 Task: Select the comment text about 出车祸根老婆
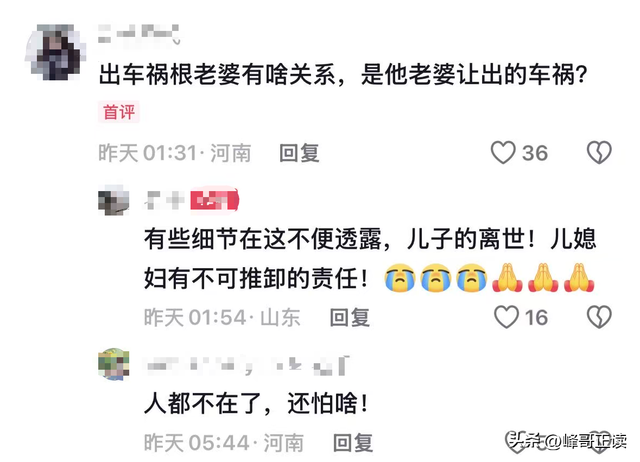(x=343, y=75)
